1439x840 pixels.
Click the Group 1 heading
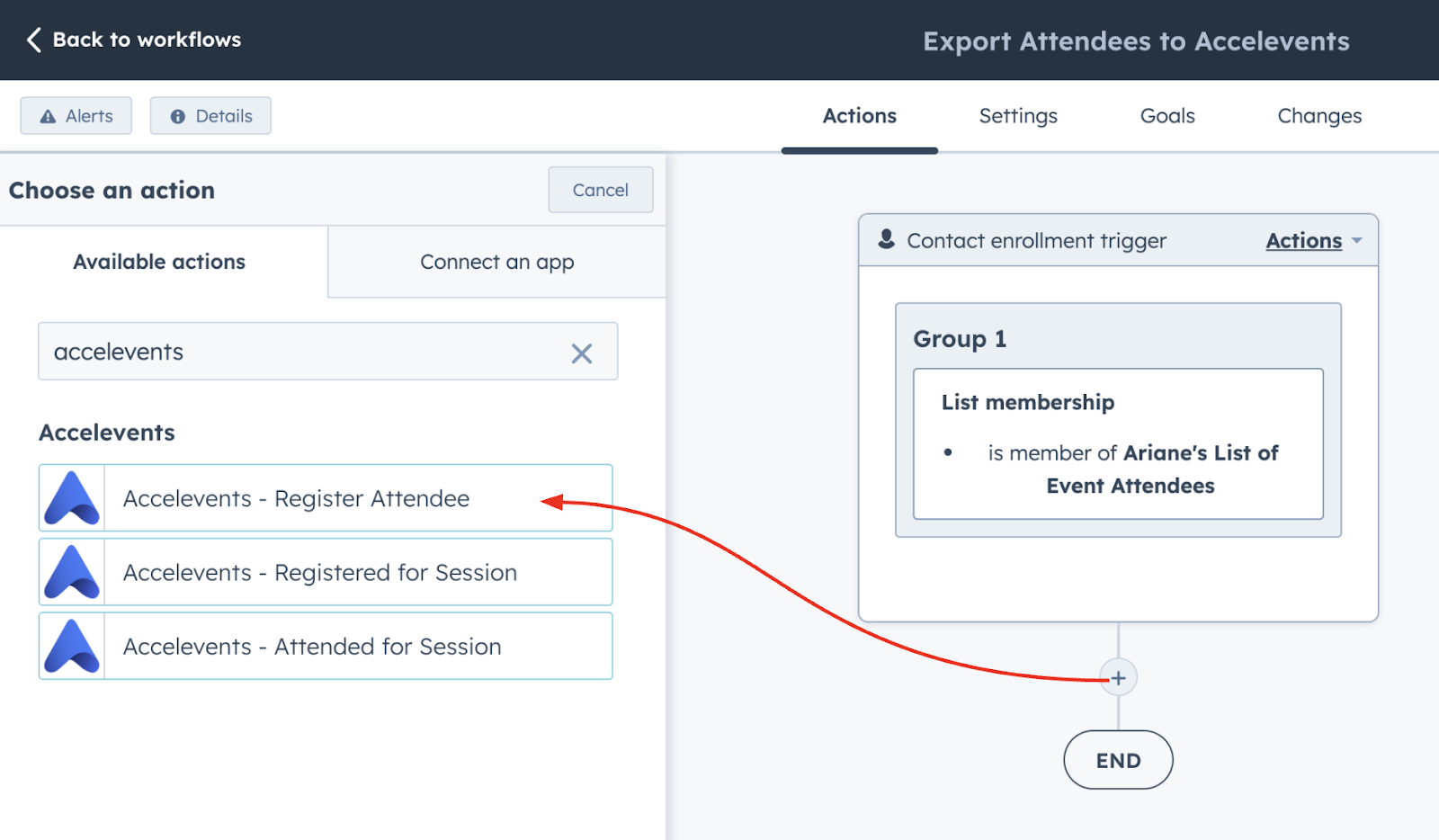click(x=960, y=339)
